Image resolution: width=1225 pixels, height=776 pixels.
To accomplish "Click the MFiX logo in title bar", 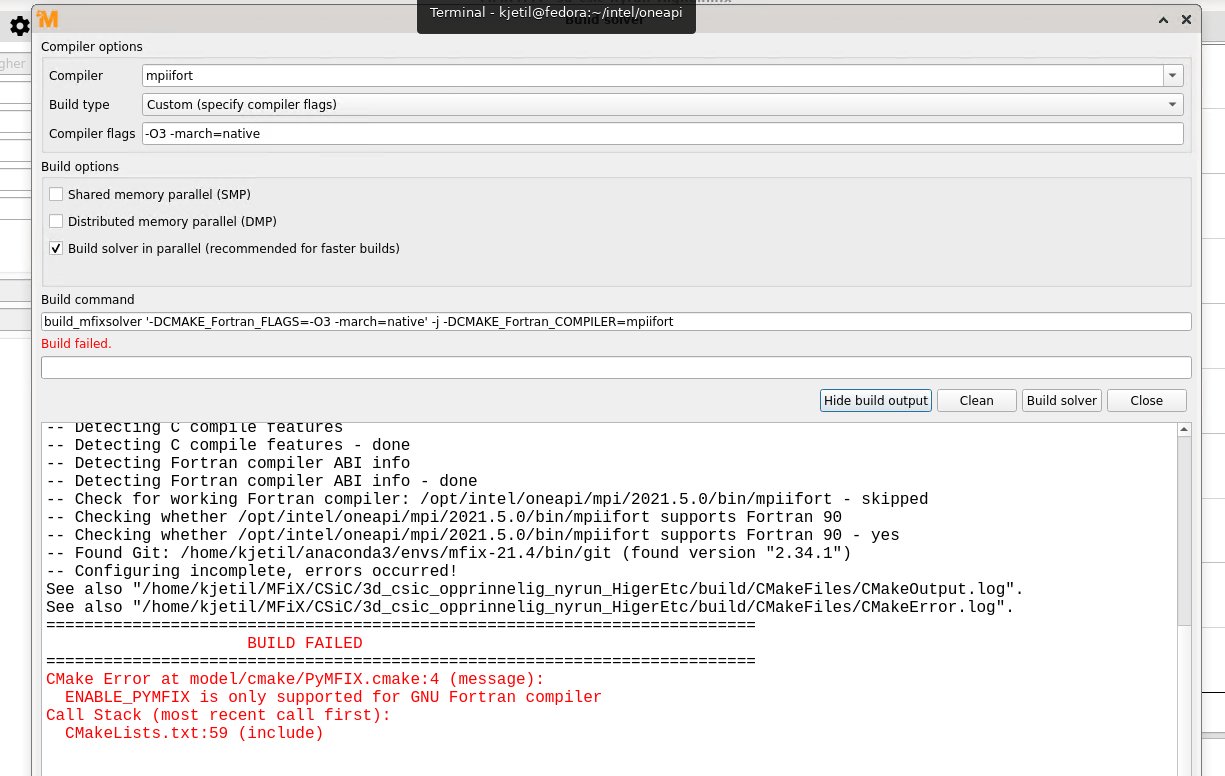I will (48, 19).
